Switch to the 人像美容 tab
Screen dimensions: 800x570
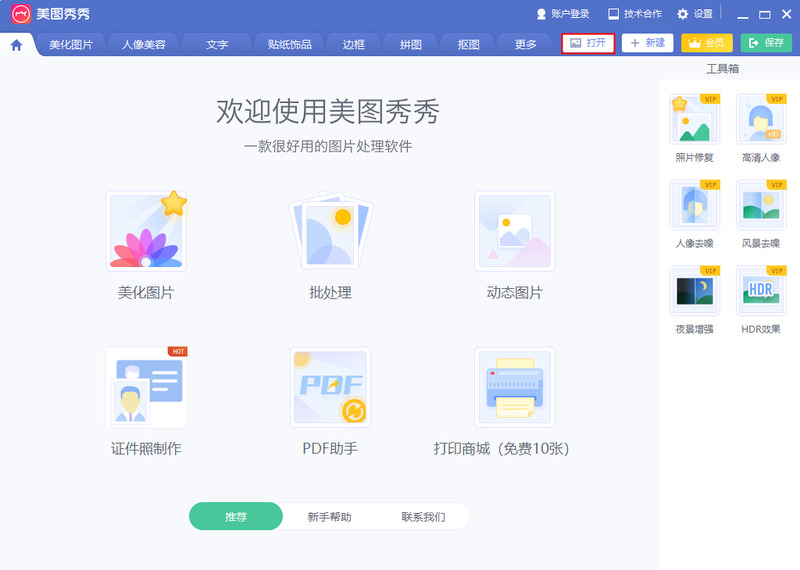[x=144, y=44]
